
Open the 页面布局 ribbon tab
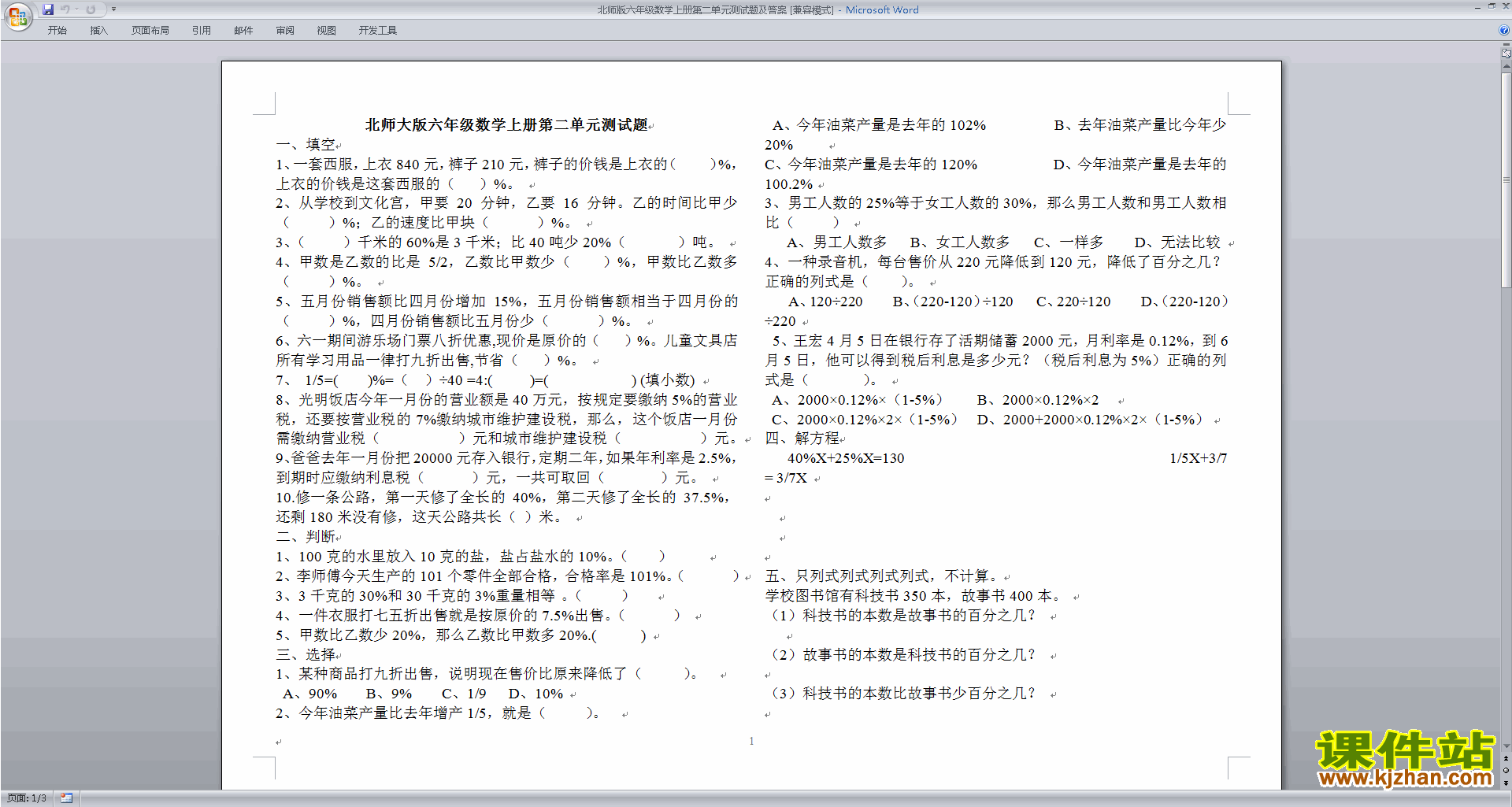[x=150, y=31]
